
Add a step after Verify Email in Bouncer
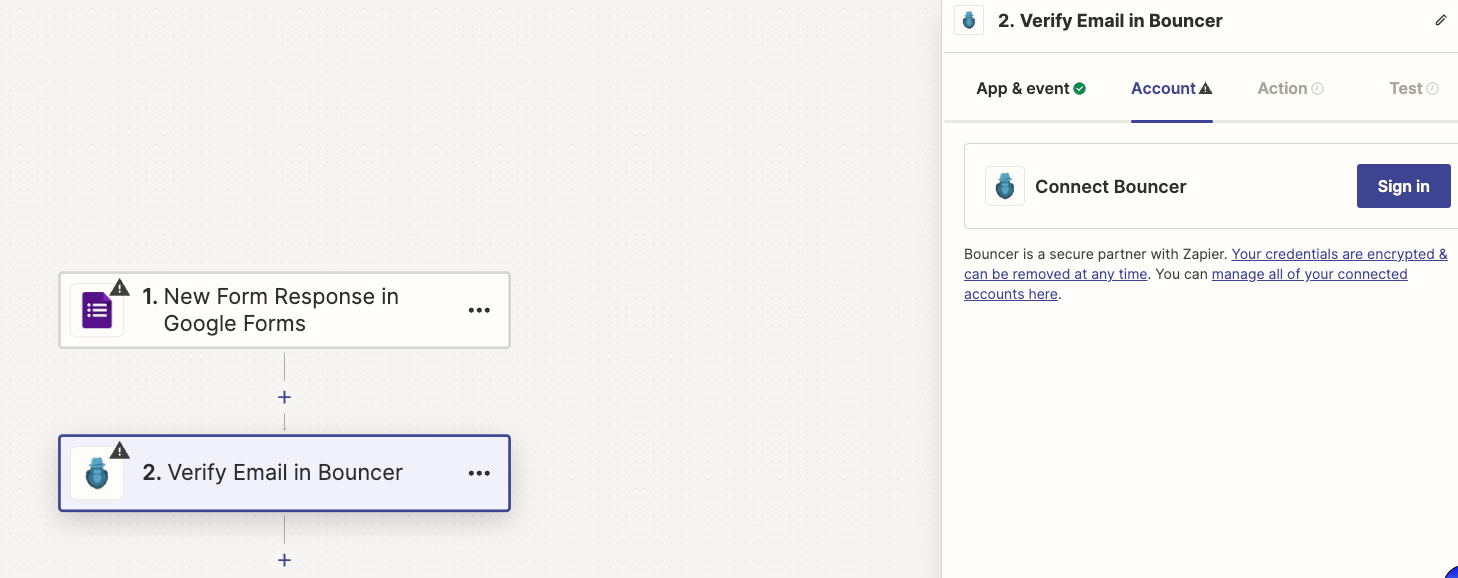[x=284, y=560]
